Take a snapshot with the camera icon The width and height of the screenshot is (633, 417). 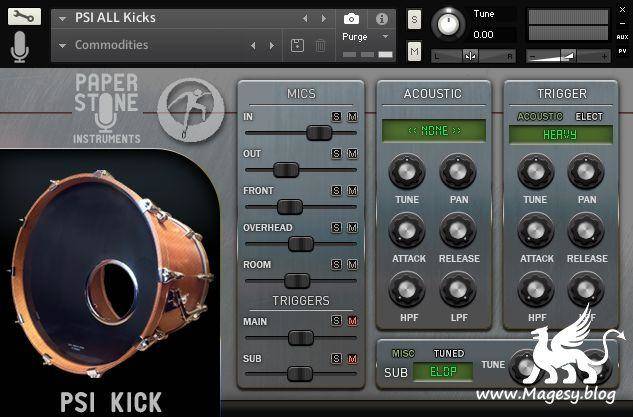click(x=351, y=19)
